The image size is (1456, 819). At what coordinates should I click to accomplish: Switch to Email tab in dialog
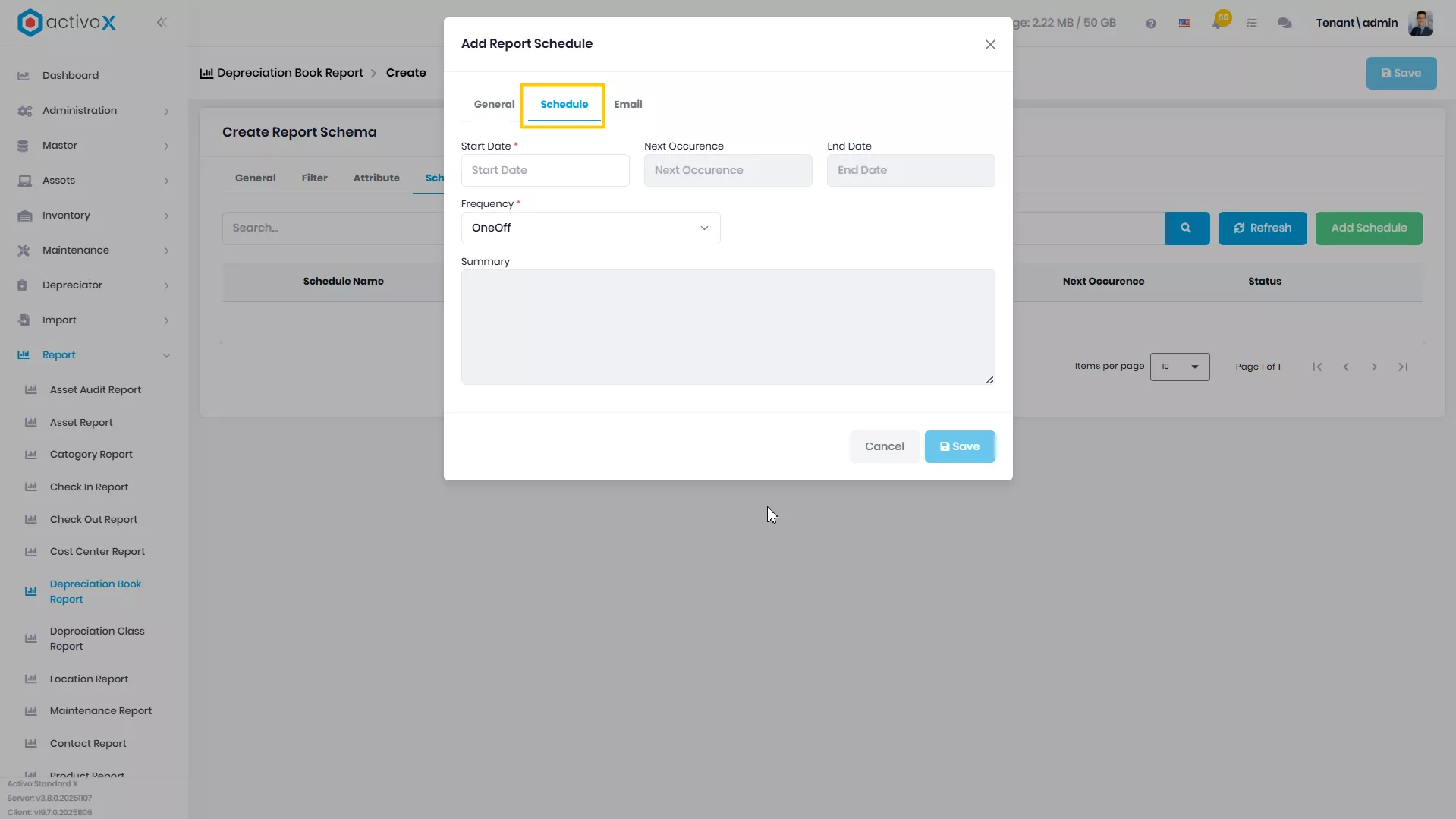click(627, 105)
